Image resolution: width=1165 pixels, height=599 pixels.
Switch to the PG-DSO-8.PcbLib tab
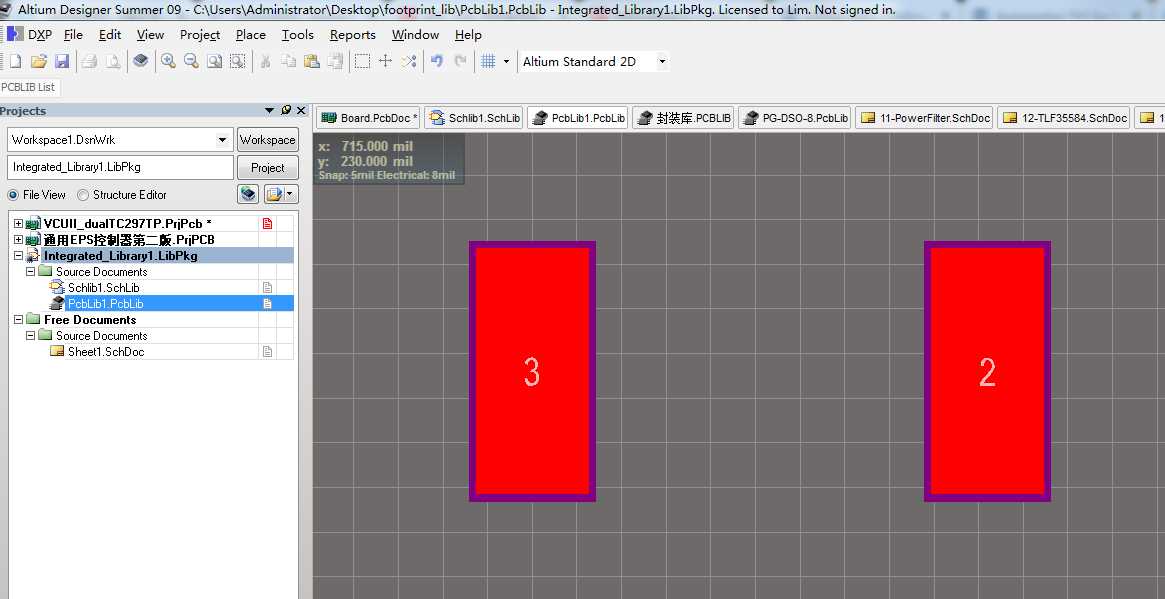tap(795, 118)
